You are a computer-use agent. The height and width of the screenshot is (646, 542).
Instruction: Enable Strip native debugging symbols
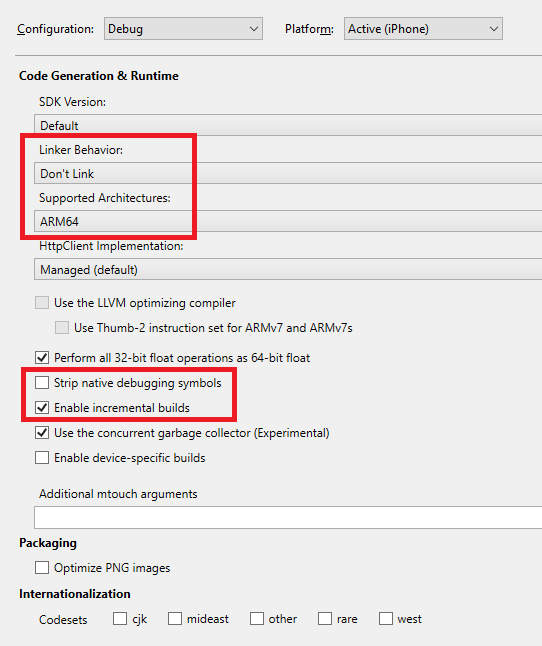[42, 383]
